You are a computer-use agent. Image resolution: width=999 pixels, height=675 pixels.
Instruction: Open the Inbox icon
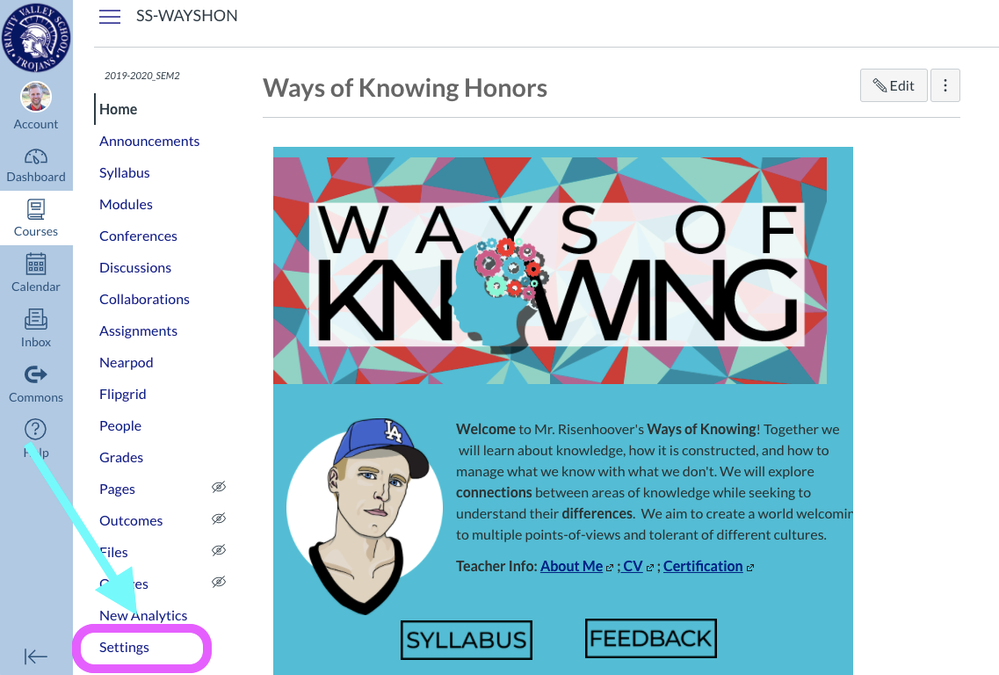tap(36, 320)
